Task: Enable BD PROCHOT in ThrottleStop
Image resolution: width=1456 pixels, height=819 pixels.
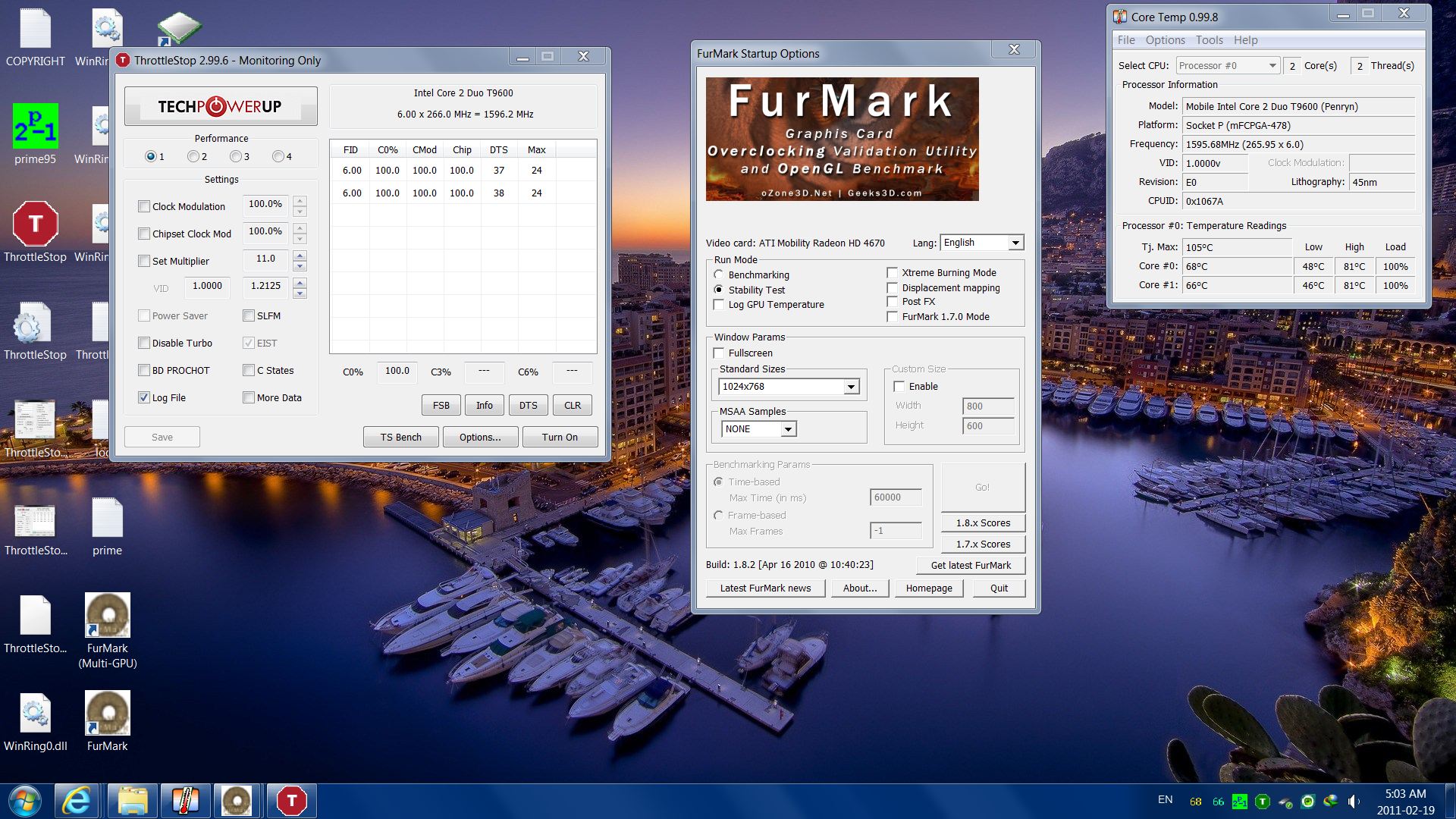Action: (x=144, y=370)
